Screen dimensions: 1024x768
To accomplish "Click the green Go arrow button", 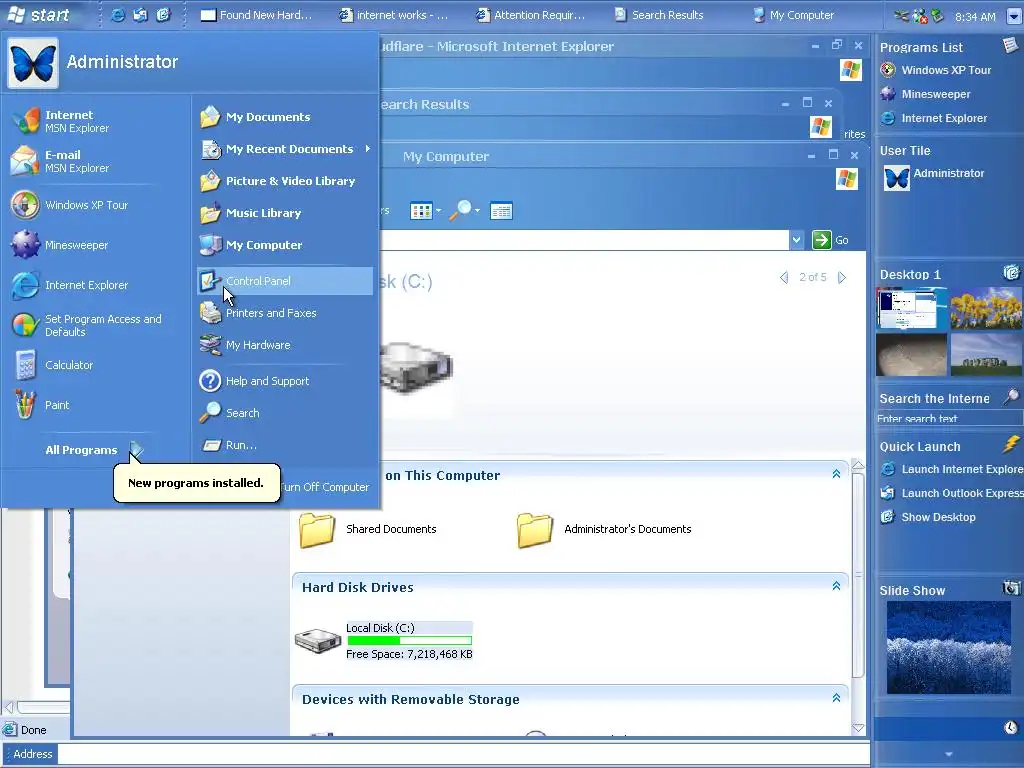I will (821, 240).
